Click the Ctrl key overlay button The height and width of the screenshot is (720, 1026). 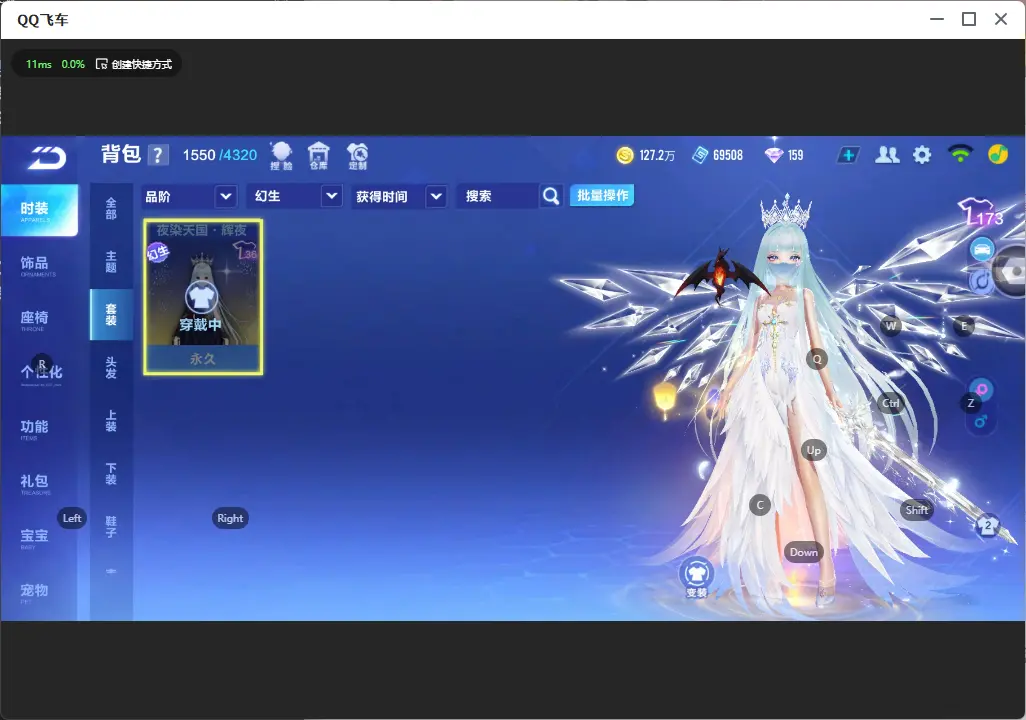pos(891,403)
